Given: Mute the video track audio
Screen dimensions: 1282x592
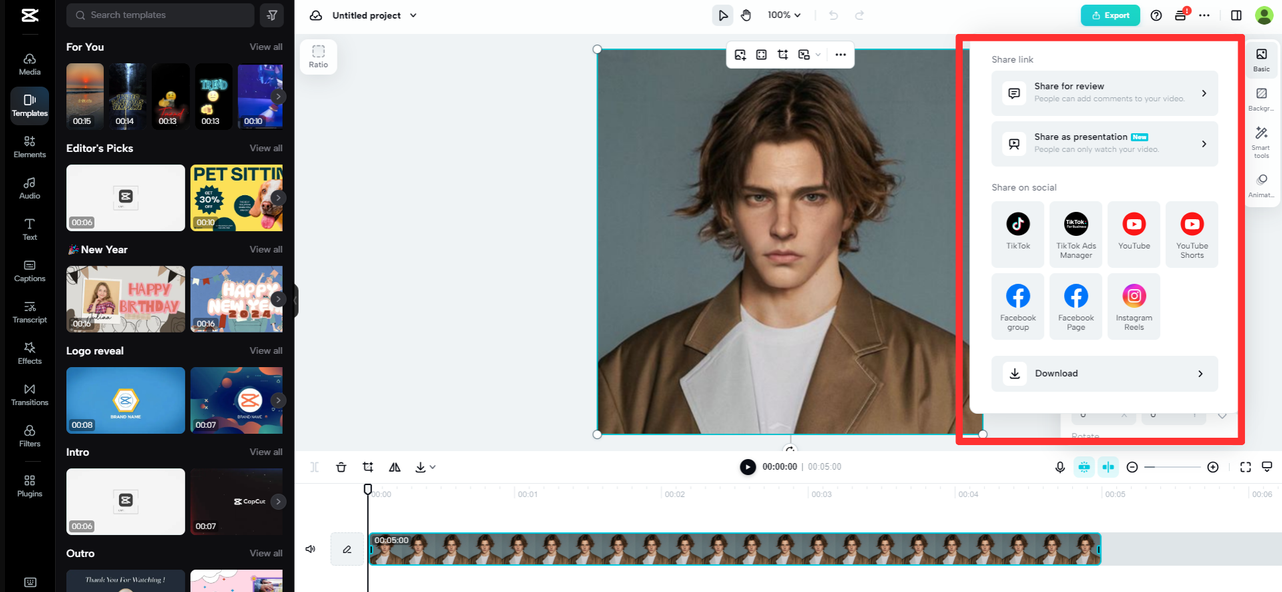Looking at the screenshot, I should (x=310, y=549).
